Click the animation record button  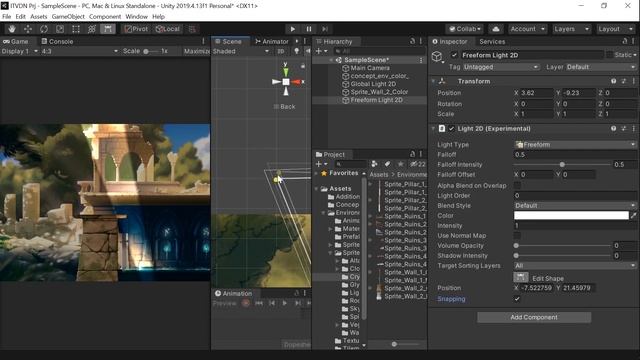(246, 303)
